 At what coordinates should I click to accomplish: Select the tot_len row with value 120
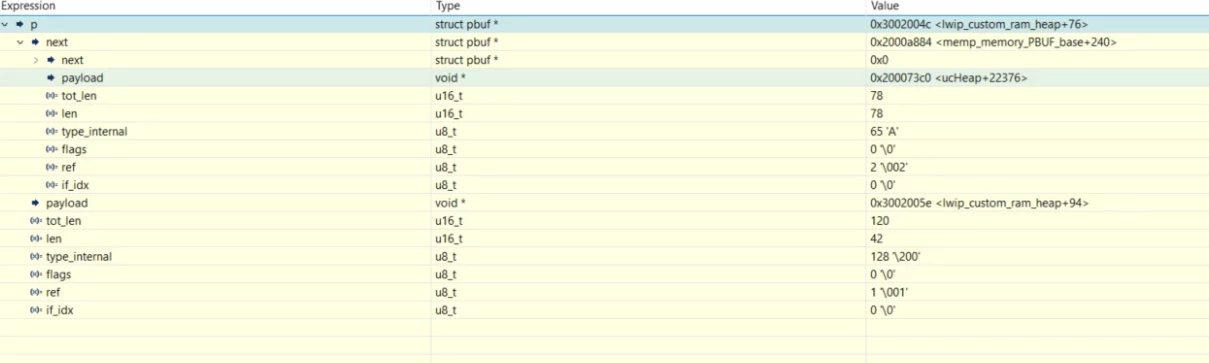tap(604, 221)
